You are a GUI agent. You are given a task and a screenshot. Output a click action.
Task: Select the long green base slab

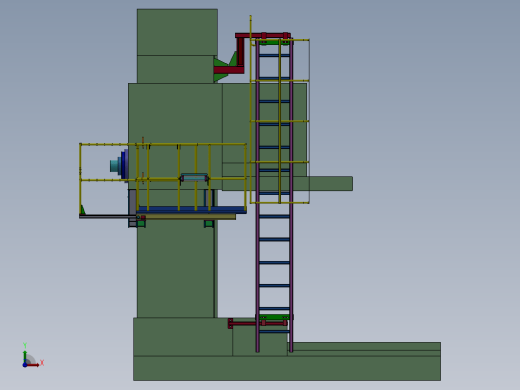[x=287, y=368]
